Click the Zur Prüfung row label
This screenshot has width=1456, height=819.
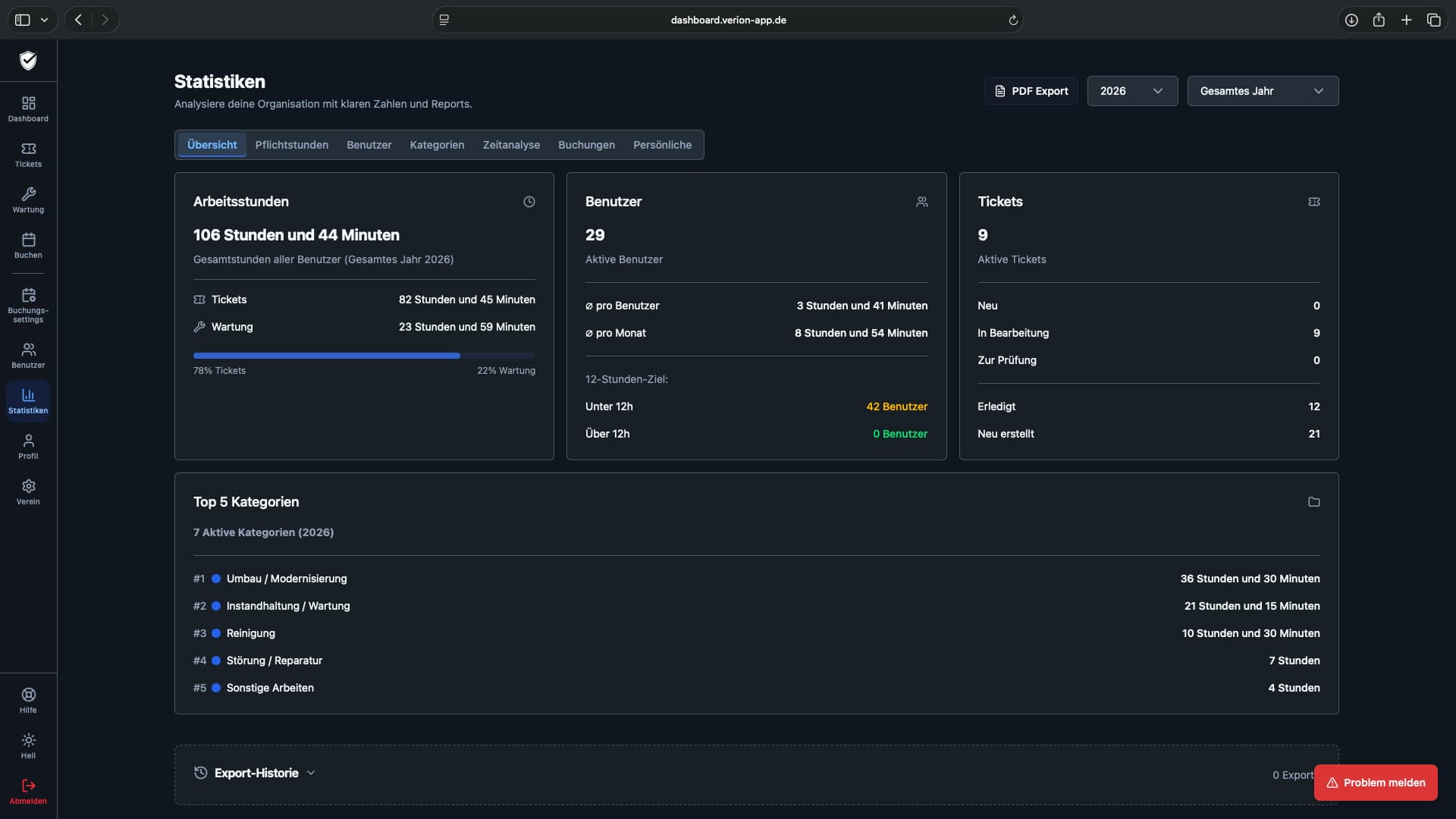pos(1006,360)
